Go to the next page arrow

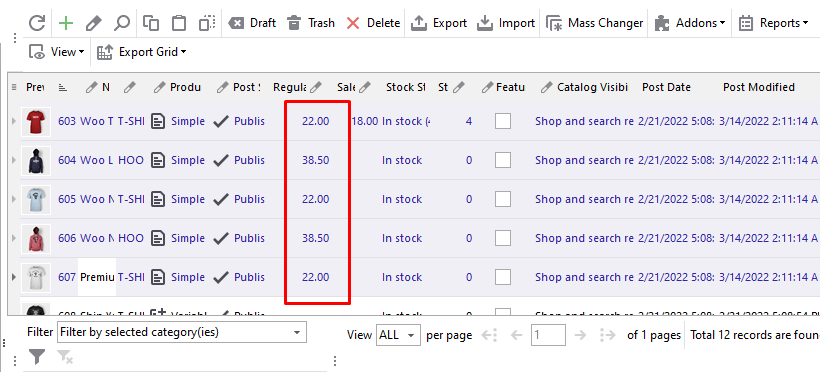(580, 335)
